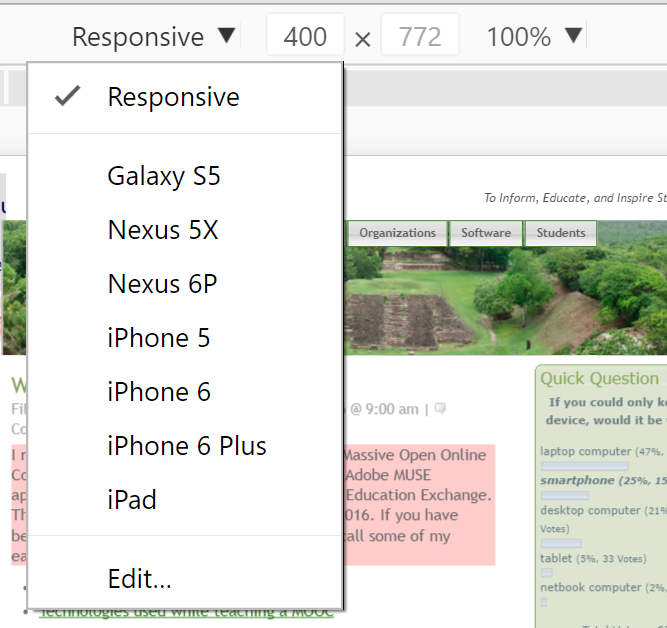The image size is (667, 628).
Task: Select the Nexus 6P device
Action: (x=185, y=284)
